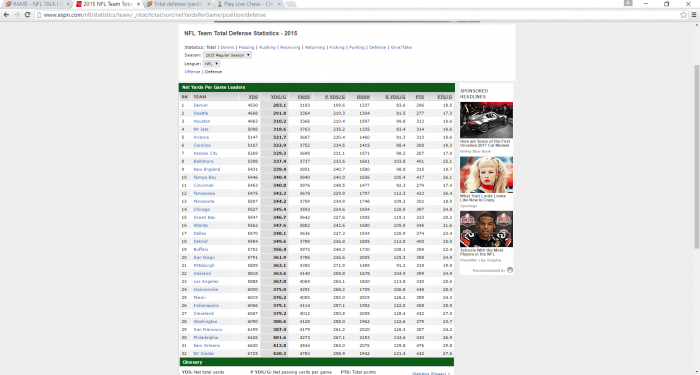The height and width of the screenshot is (375, 700).
Task: Open the 2017 car models ad thumbnail
Action: point(486,120)
